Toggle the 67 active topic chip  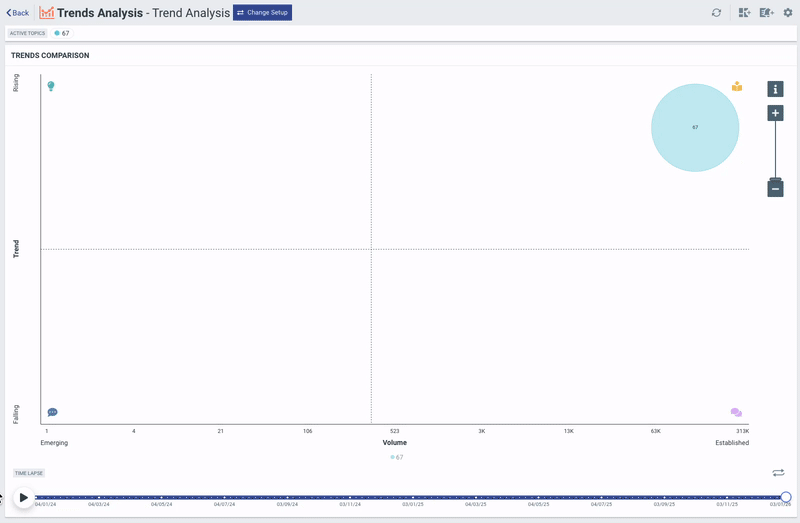pyautogui.click(x=62, y=33)
